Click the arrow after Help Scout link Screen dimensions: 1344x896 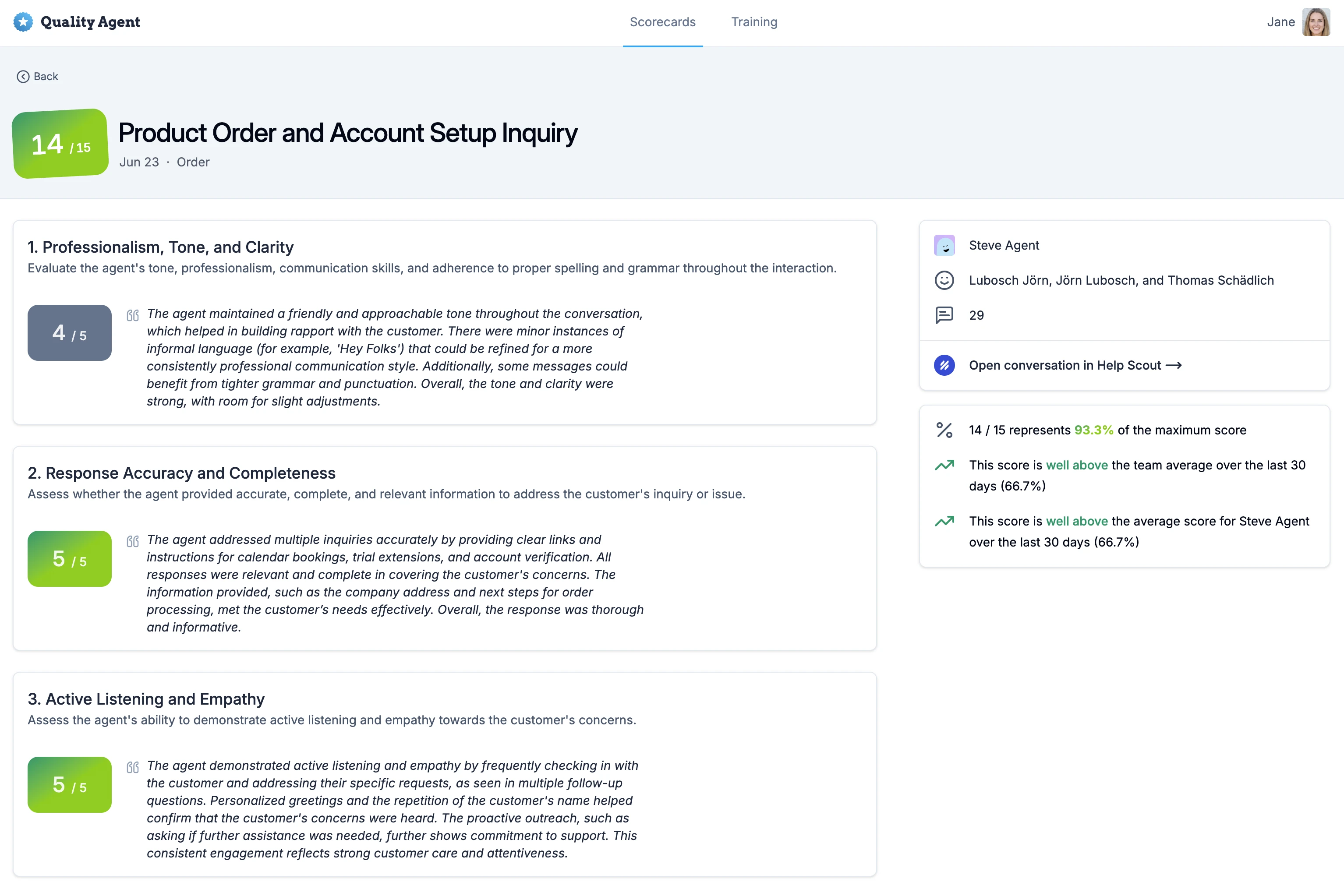1174,366
